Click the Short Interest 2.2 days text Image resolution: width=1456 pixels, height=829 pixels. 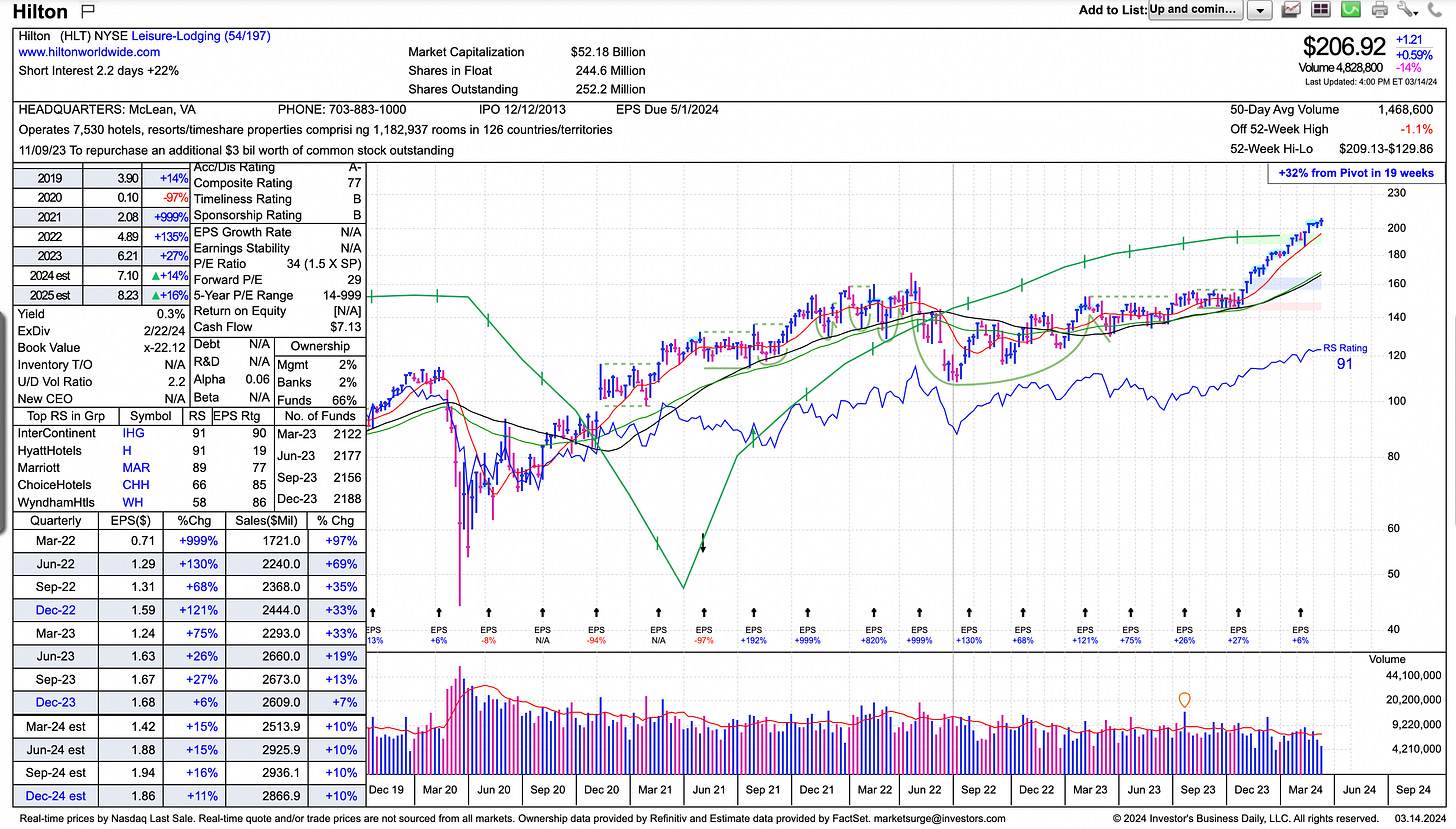coord(98,71)
